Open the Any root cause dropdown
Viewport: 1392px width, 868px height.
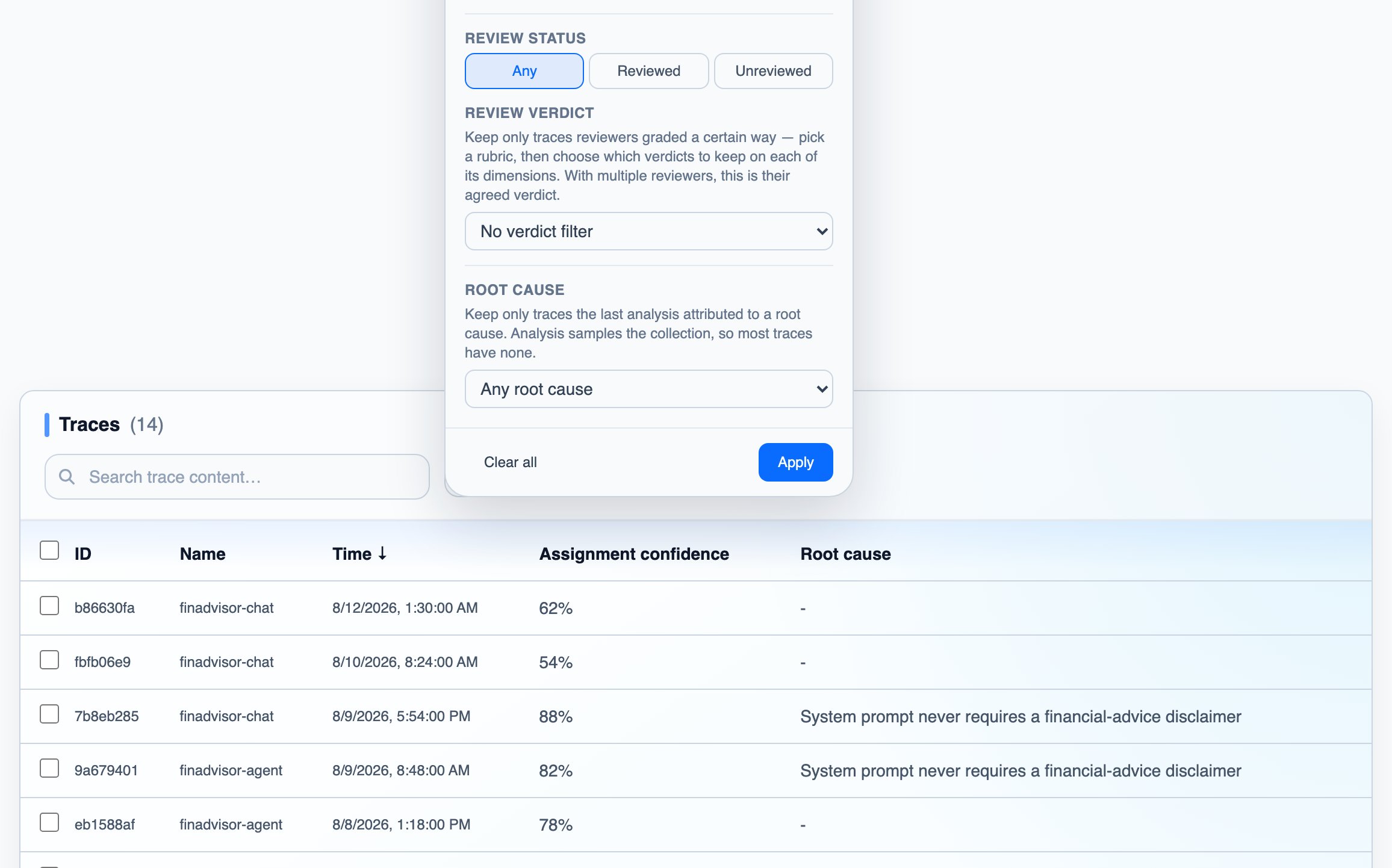(648, 389)
